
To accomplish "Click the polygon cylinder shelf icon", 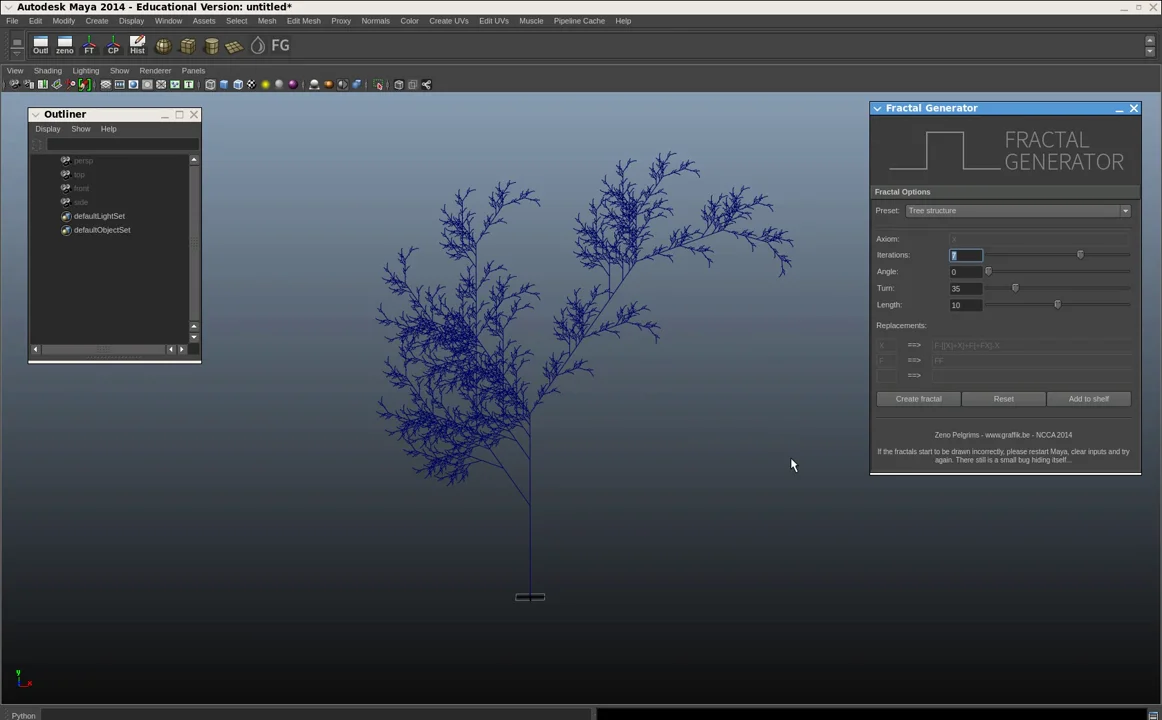I will pyautogui.click(x=211, y=46).
